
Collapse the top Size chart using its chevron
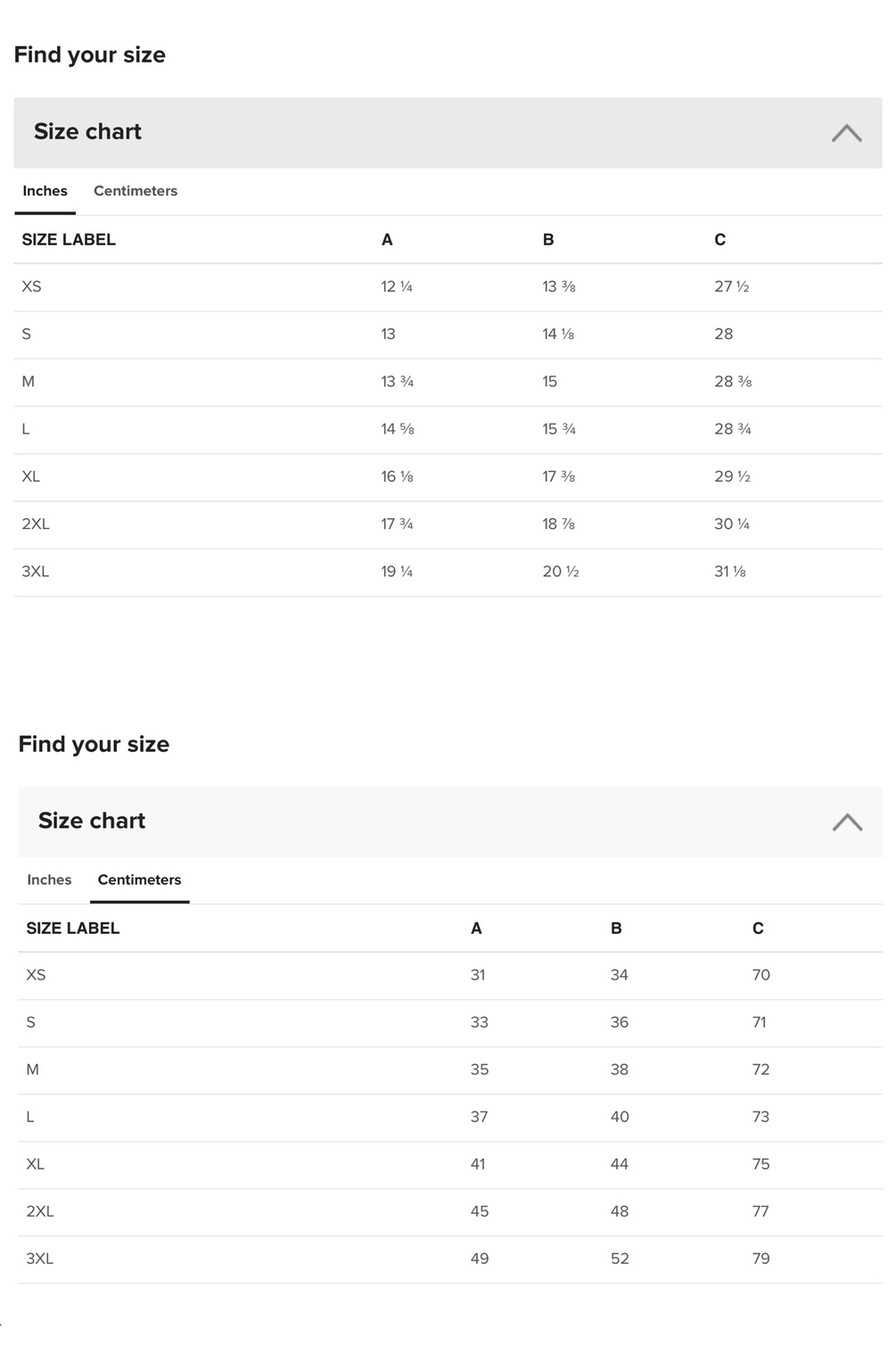pyautogui.click(x=846, y=134)
